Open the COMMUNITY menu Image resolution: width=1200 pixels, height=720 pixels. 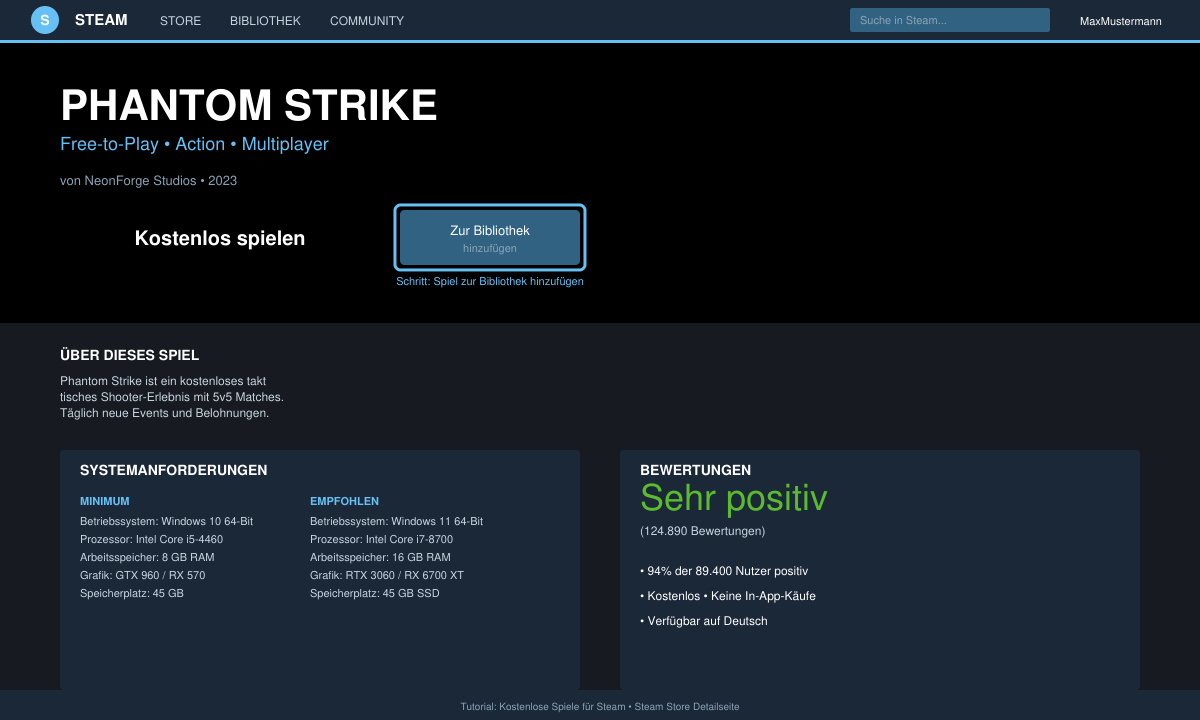[x=367, y=21]
